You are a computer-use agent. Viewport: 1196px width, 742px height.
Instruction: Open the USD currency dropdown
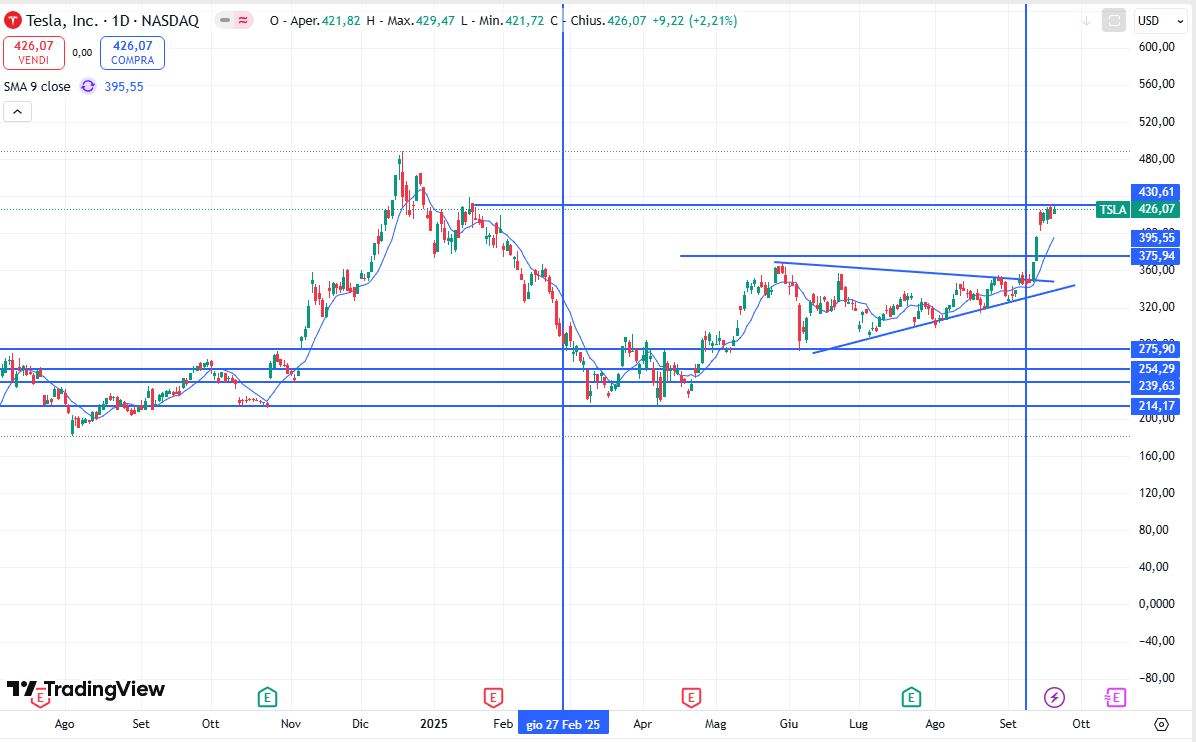(x=1160, y=21)
